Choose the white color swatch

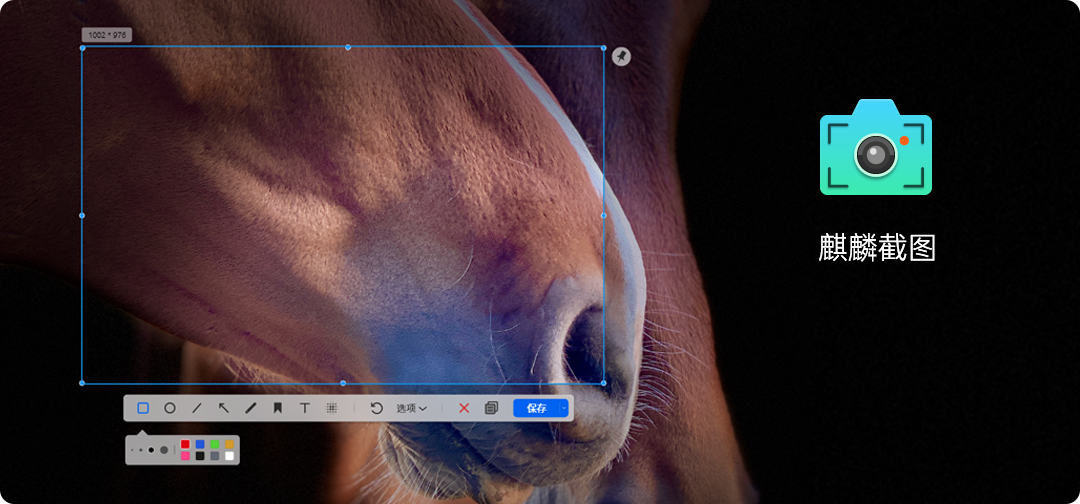pos(229,456)
